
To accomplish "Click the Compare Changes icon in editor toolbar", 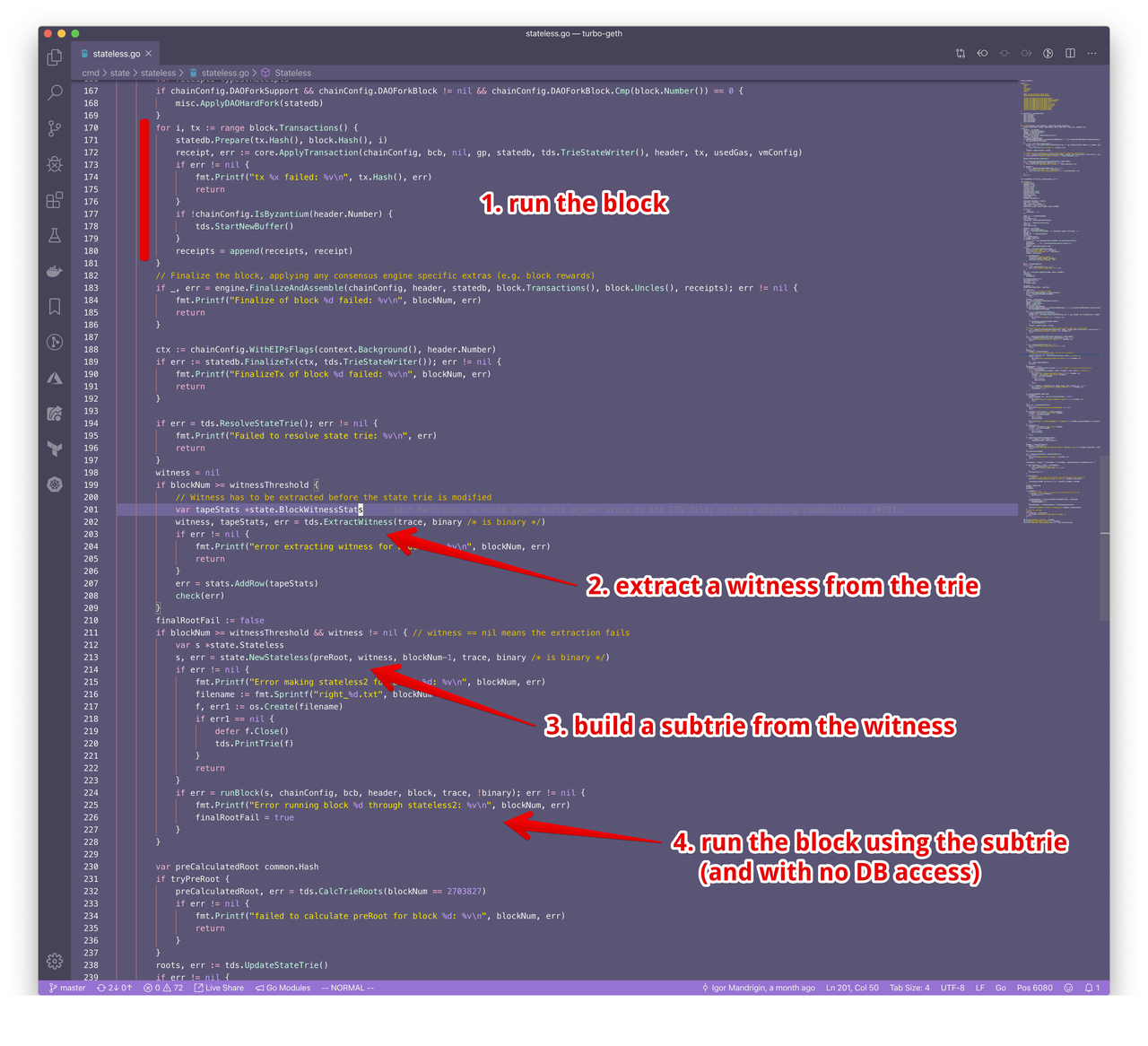I will tap(961, 53).
